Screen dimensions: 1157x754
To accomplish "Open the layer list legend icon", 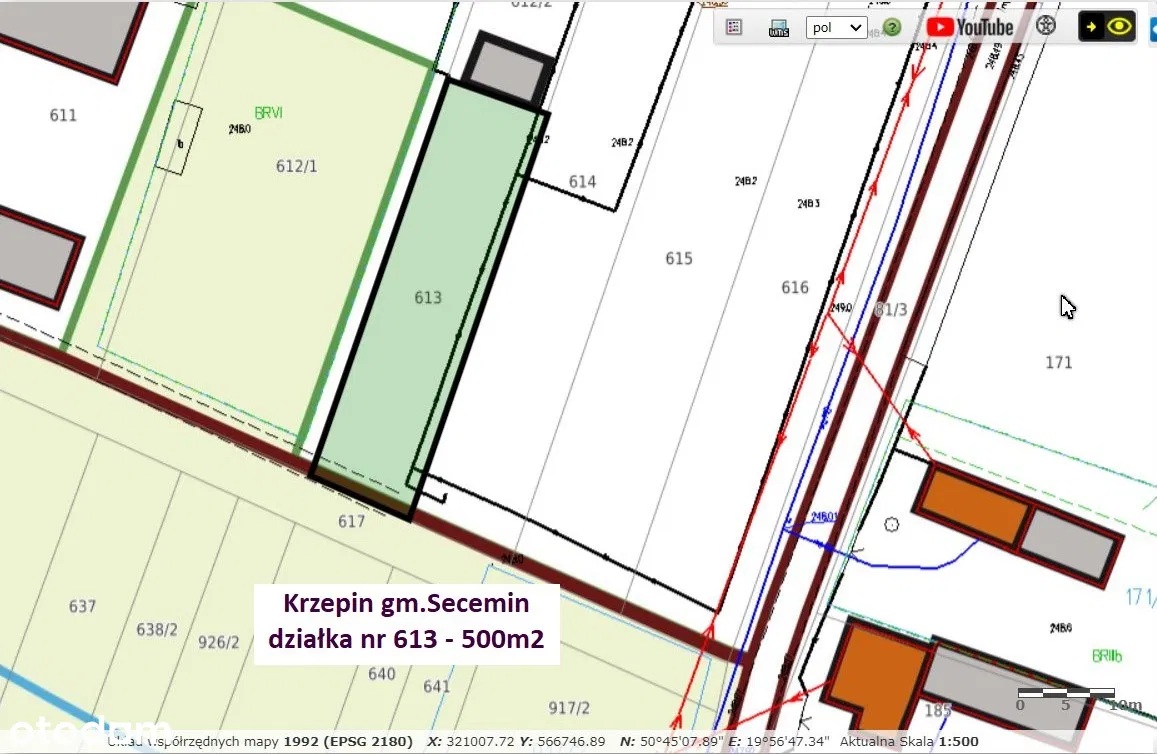I will pyautogui.click(x=734, y=27).
